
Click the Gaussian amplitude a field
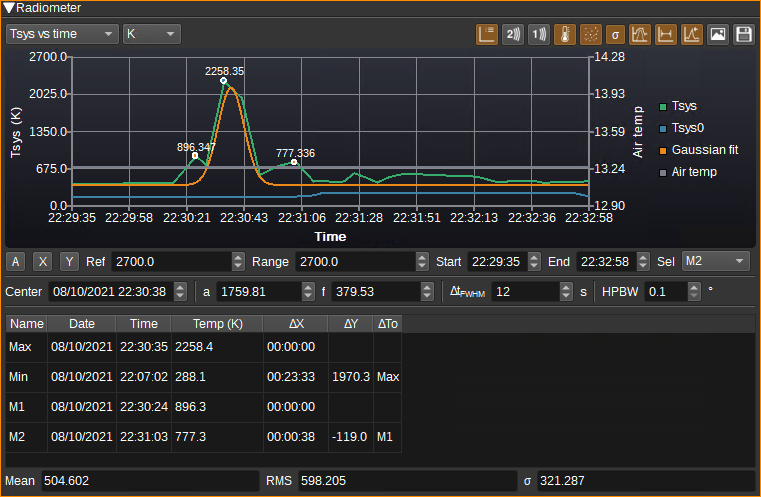(259, 292)
